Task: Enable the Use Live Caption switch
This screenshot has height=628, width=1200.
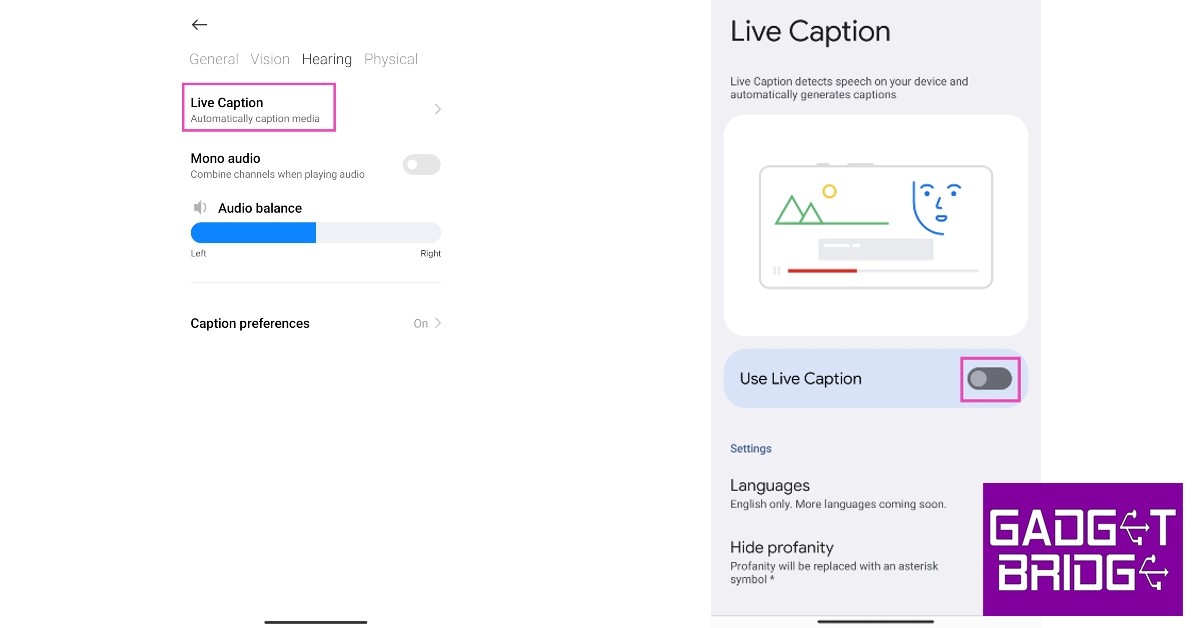Action: [990, 379]
